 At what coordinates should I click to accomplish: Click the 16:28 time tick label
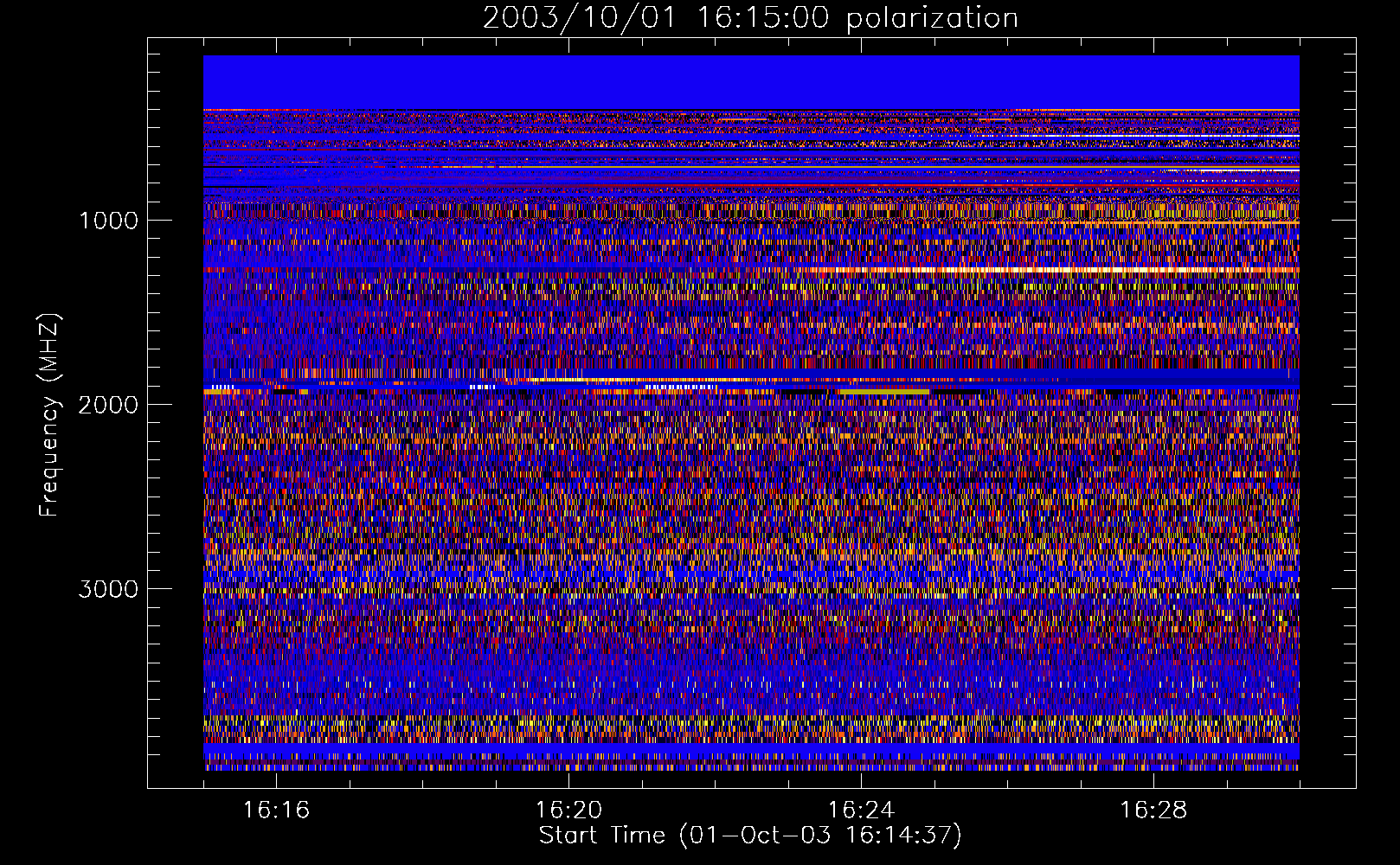click(1153, 811)
